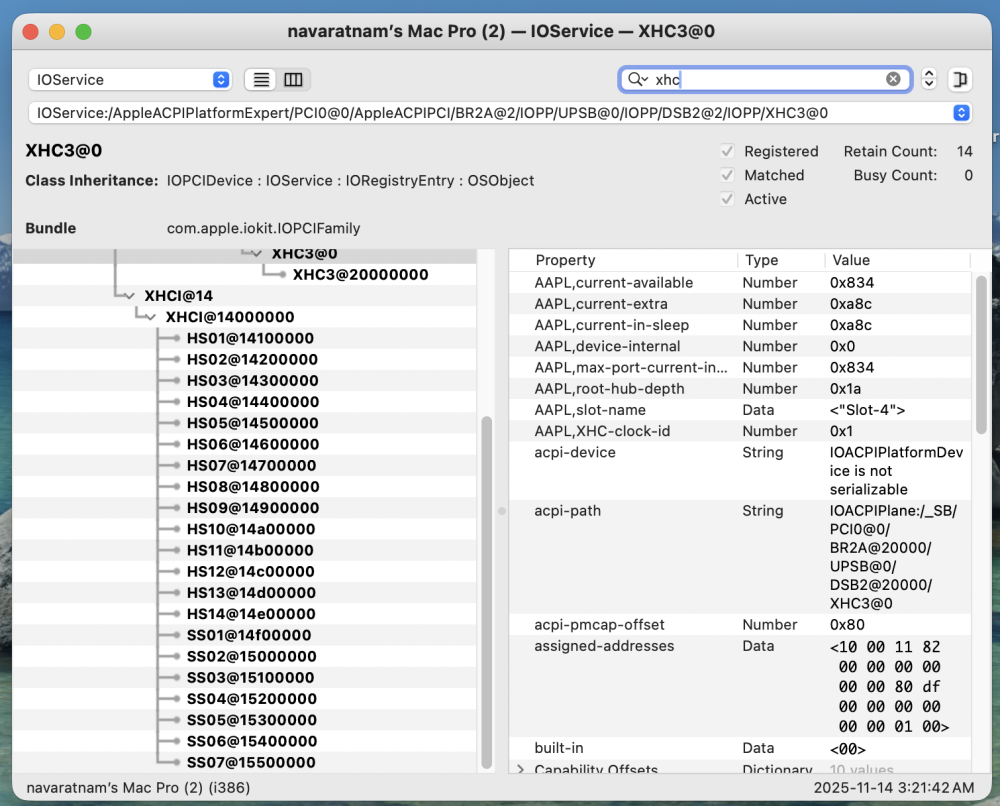Select the built-in property row

click(740, 748)
